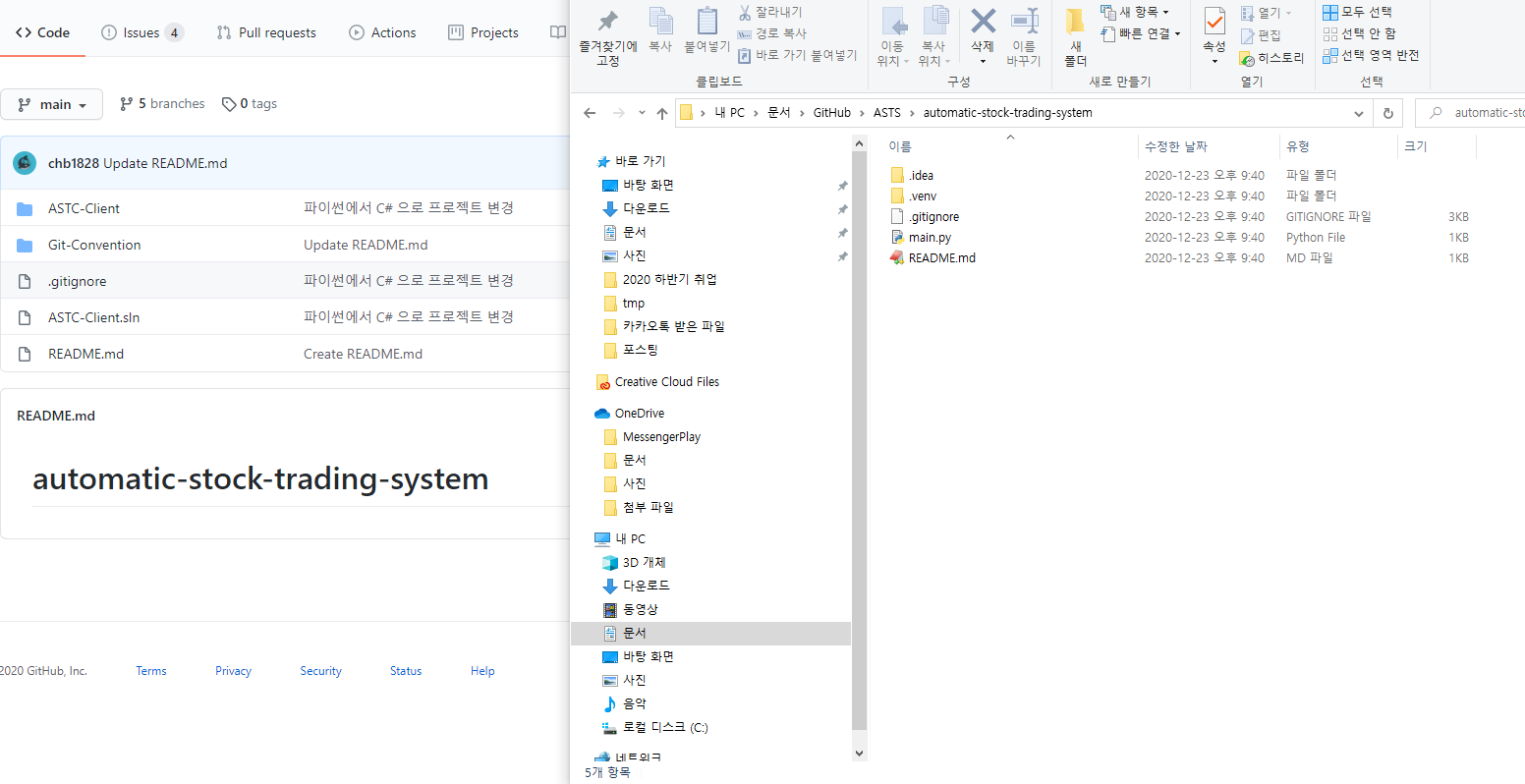Select main.py in the Explorer file list
The width and height of the screenshot is (1525, 784).
(x=930, y=238)
